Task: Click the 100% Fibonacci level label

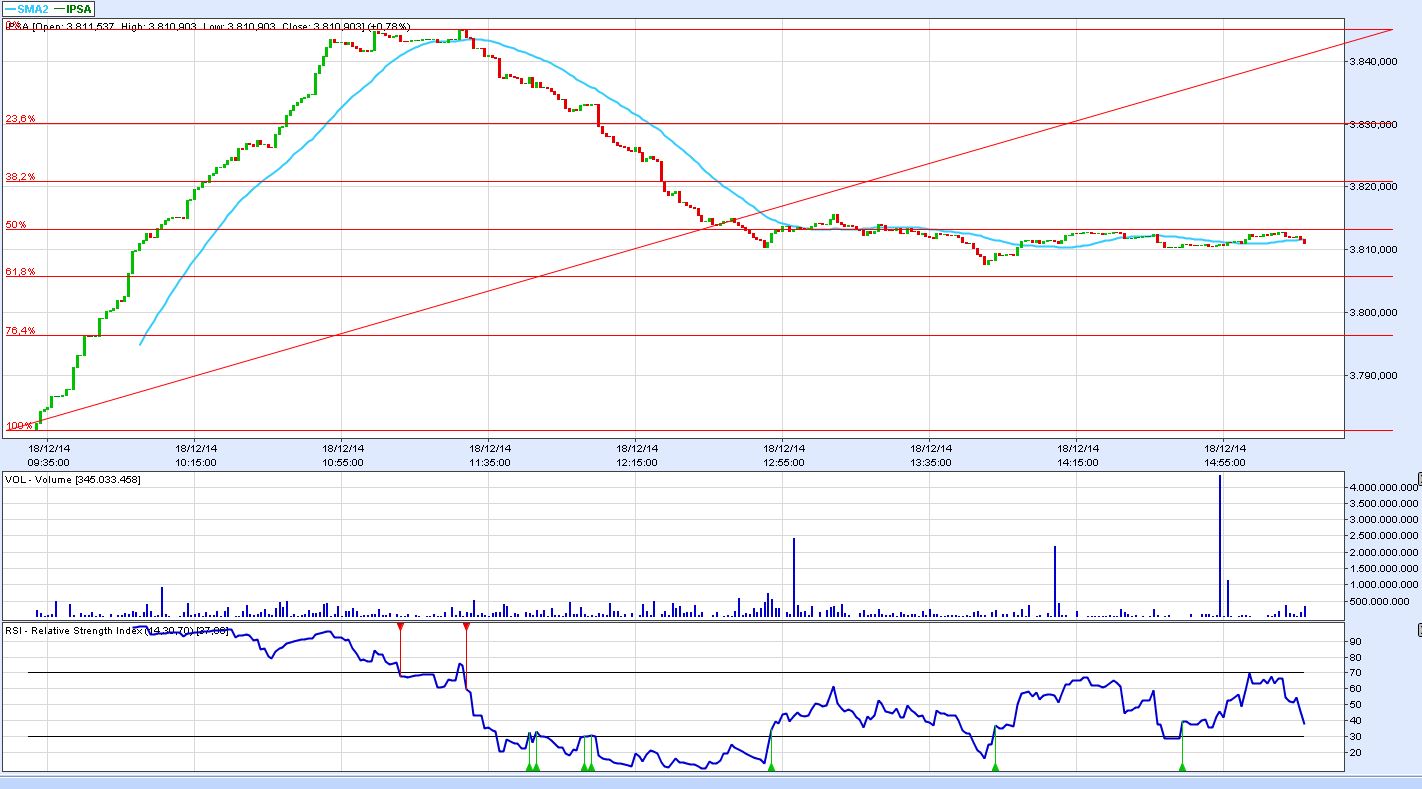Action: (18, 426)
